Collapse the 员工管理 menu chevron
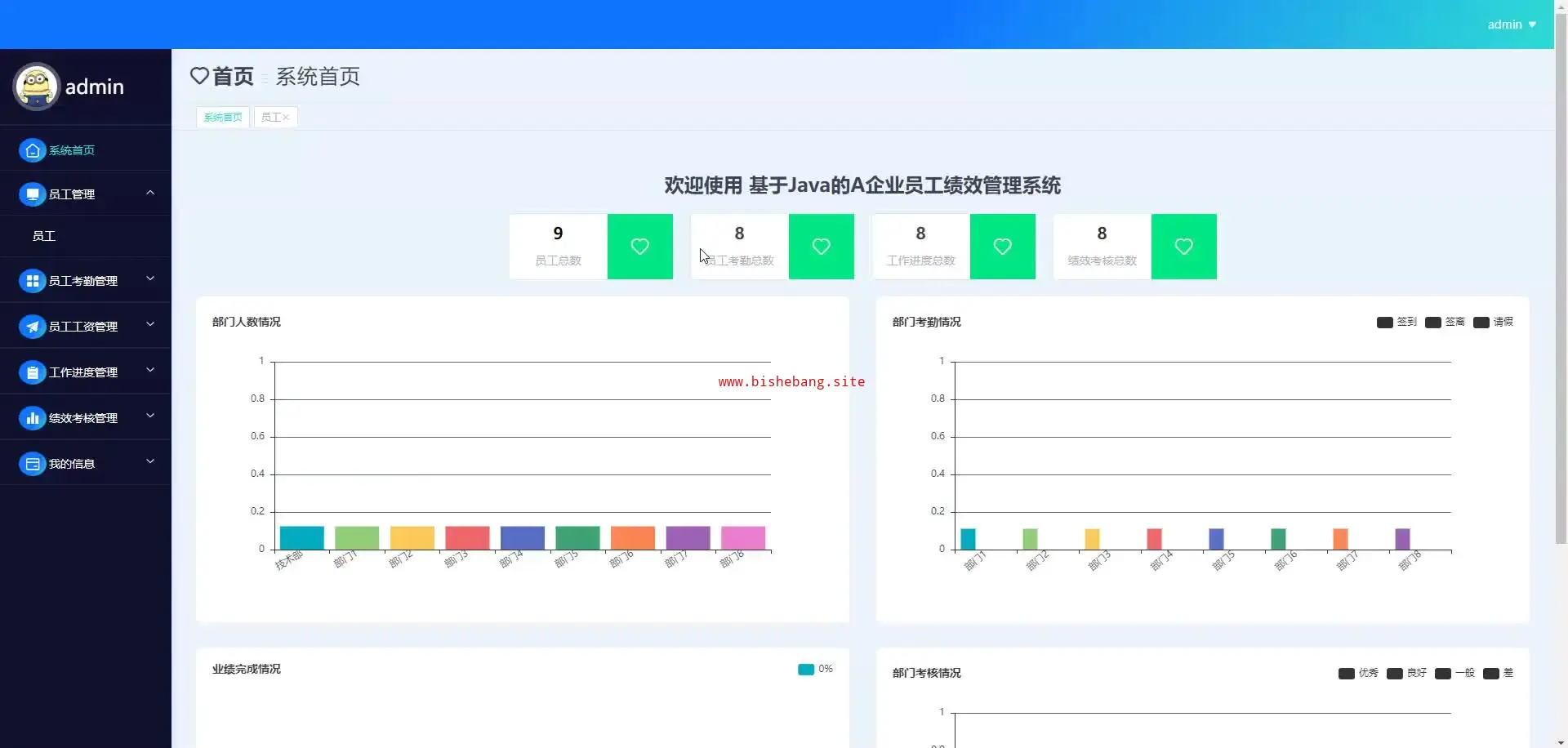This screenshot has height=748, width=1568. pyautogui.click(x=150, y=193)
